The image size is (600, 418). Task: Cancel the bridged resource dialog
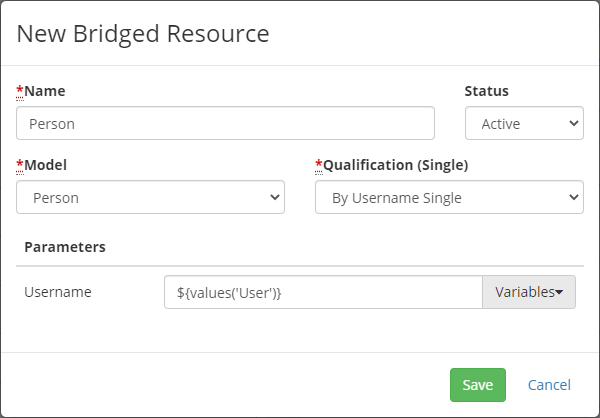coord(549,385)
